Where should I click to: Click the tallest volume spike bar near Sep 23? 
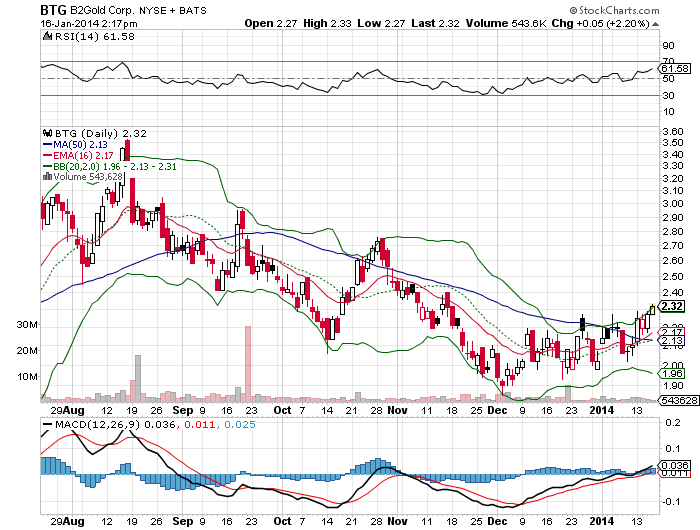(x=248, y=362)
